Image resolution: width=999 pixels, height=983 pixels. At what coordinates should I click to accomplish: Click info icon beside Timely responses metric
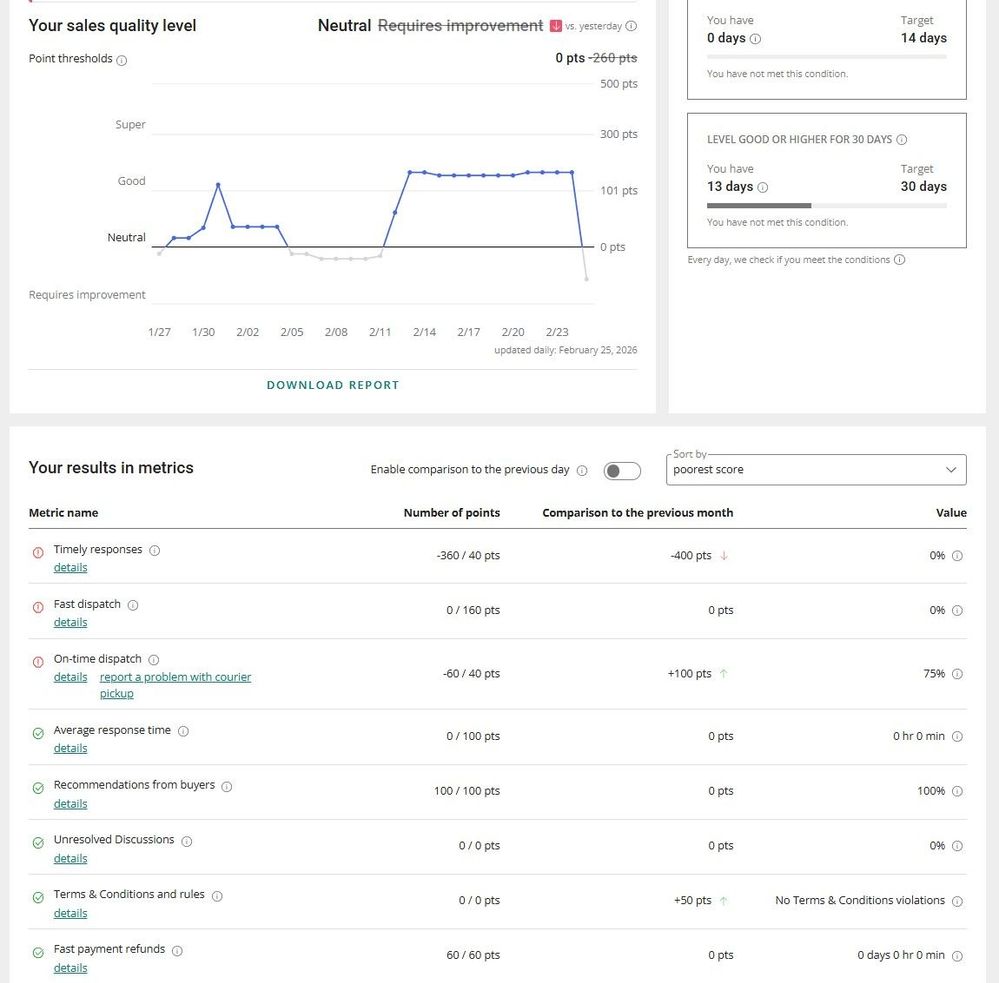[x=155, y=550]
